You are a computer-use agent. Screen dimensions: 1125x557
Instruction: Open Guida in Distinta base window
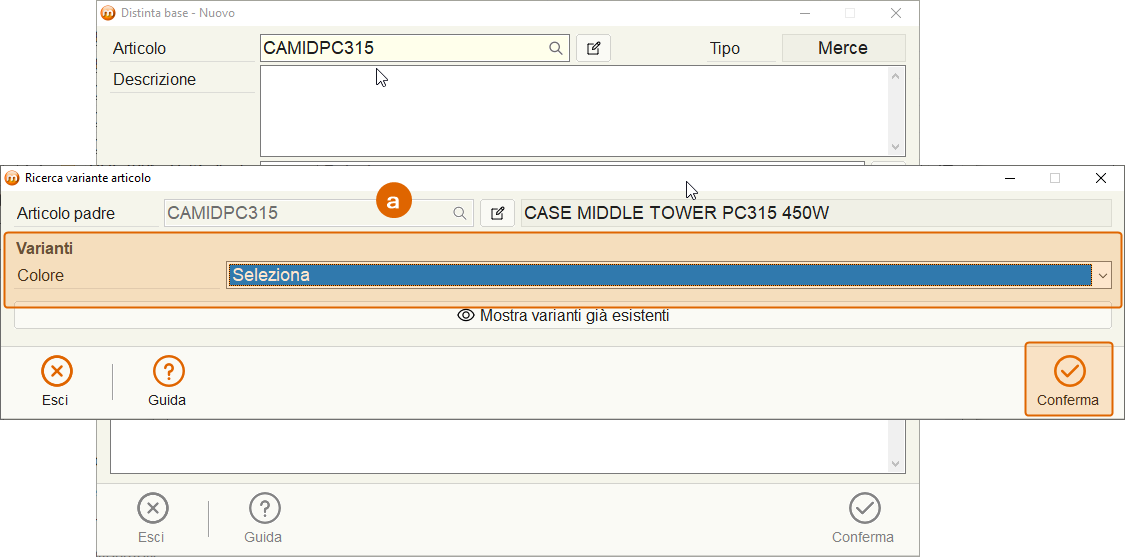[263, 519]
